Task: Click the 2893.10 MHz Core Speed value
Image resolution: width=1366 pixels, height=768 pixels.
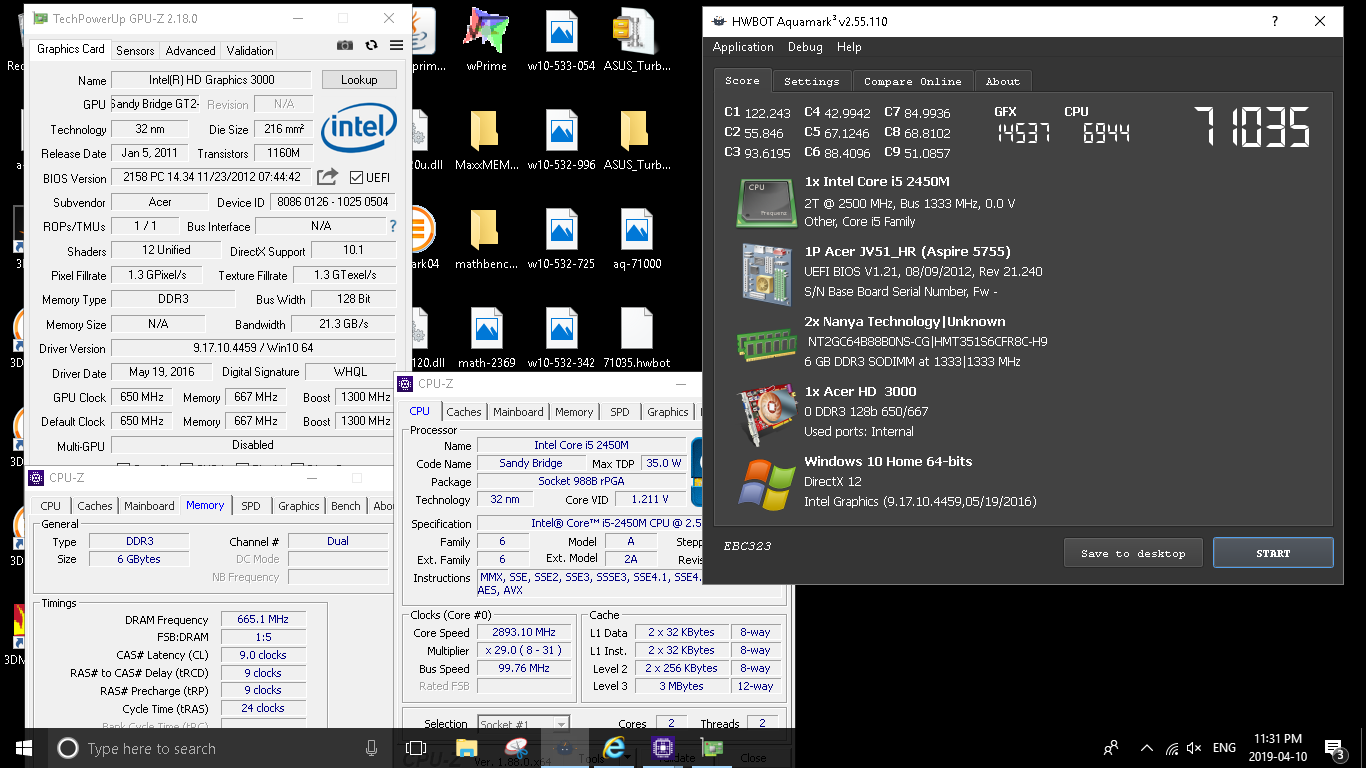Action: pos(524,633)
